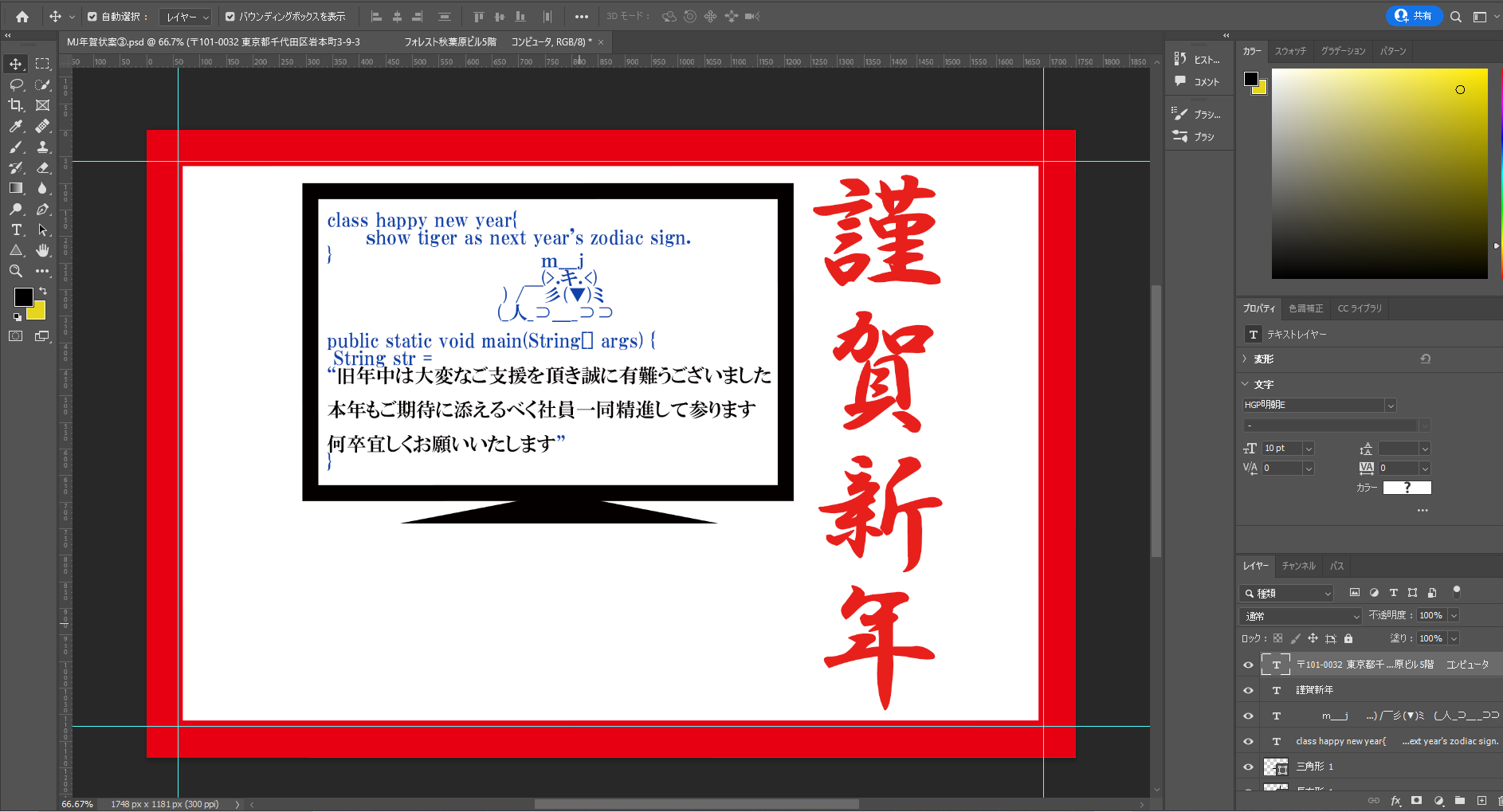
Task: Open the fill percentage dropdown
Action: coord(1454,638)
